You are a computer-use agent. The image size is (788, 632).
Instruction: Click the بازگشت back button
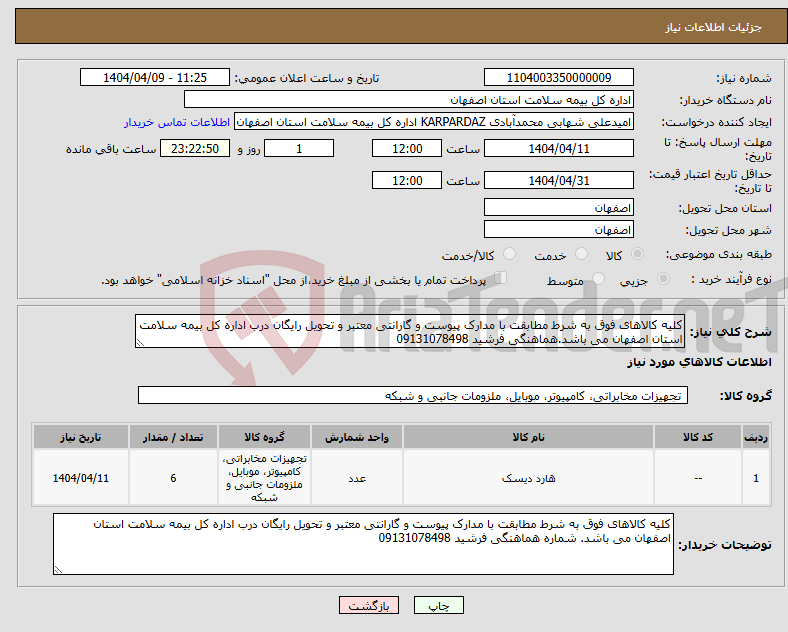point(369,606)
